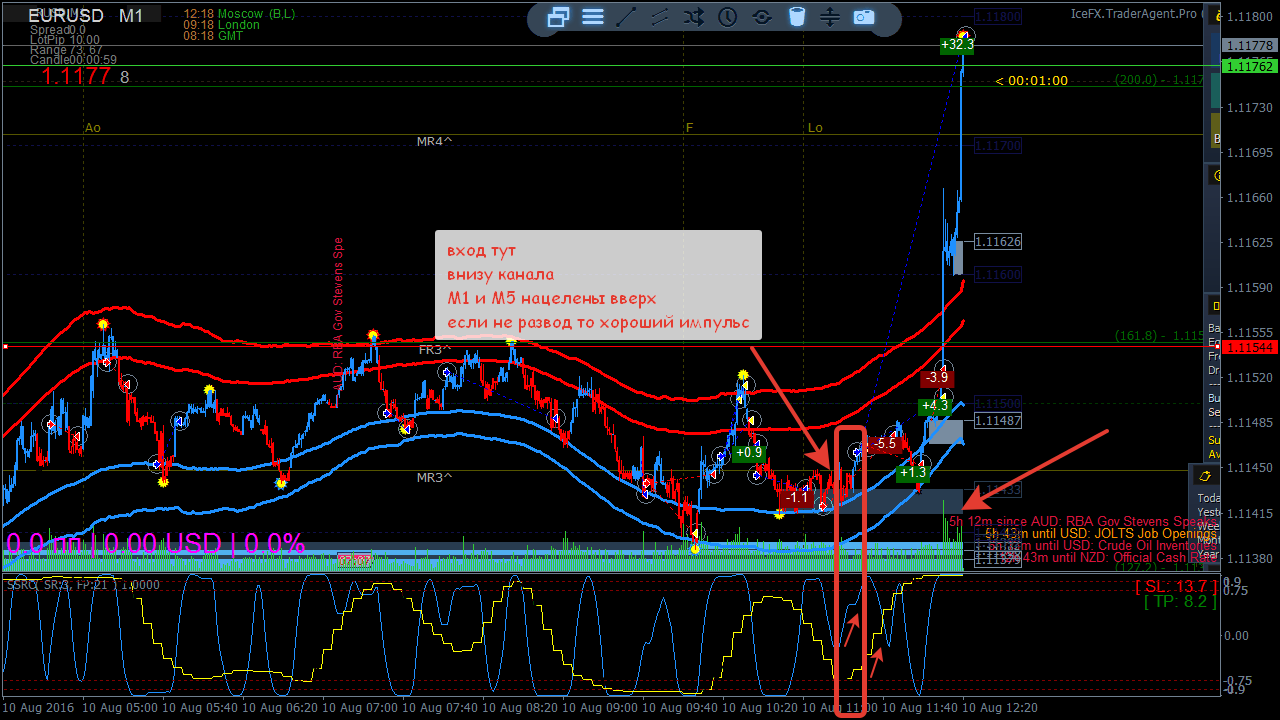Click the MR3^ level label
1280x720 pixels.
[x=435, y=478]
